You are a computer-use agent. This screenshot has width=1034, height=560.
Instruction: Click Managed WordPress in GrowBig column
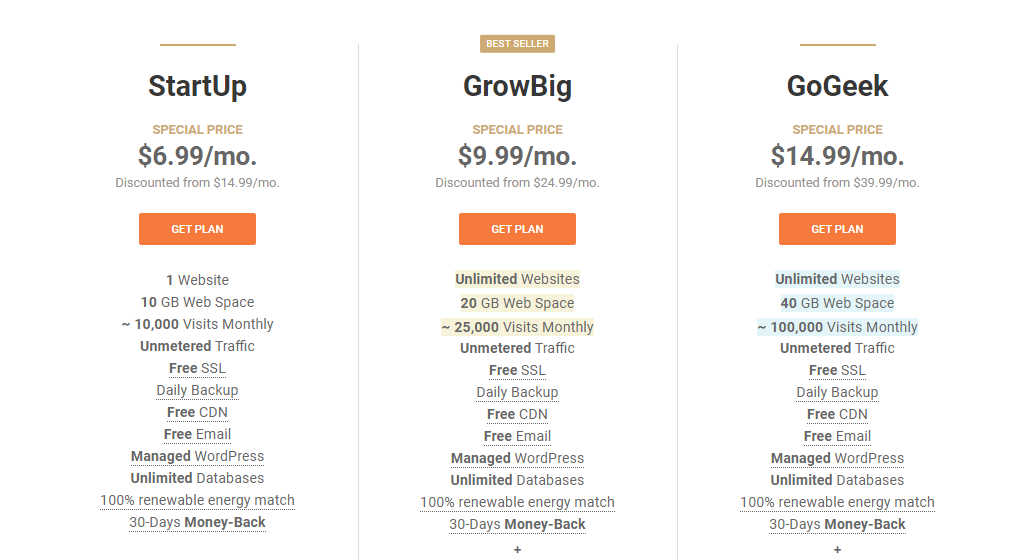click(x=517, y=458)
